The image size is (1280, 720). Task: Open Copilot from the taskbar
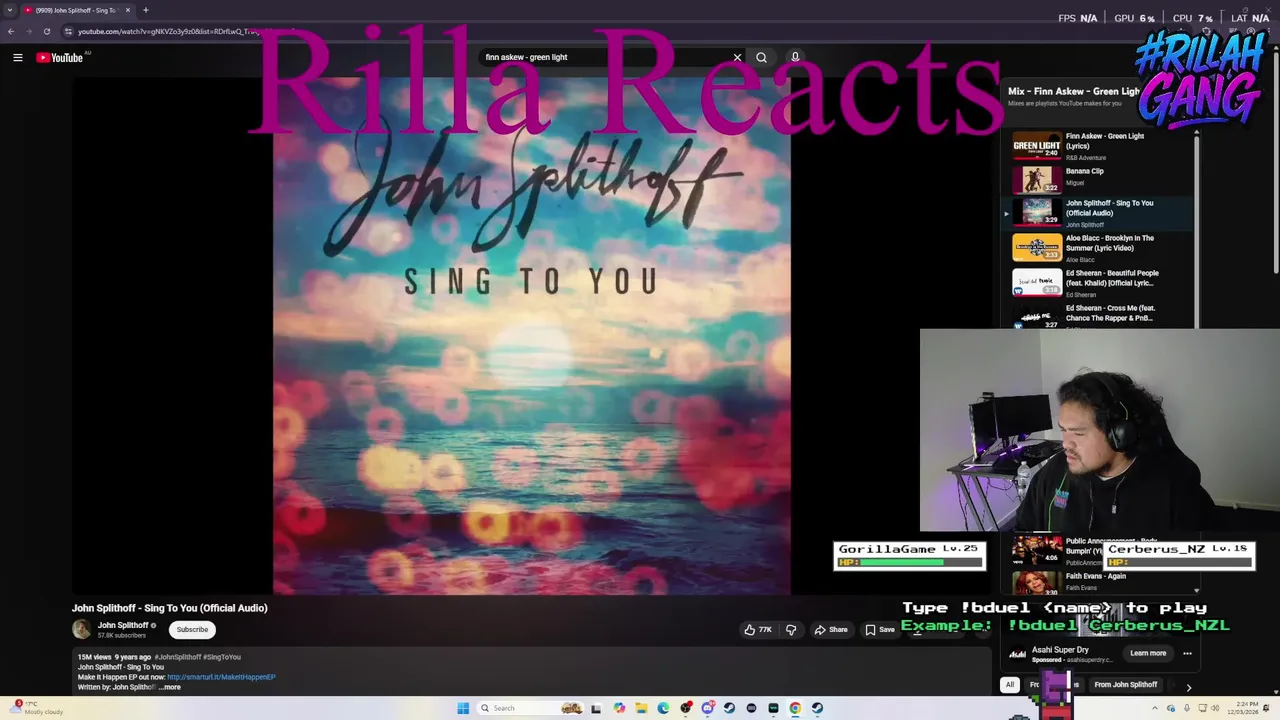pos(619,708)
